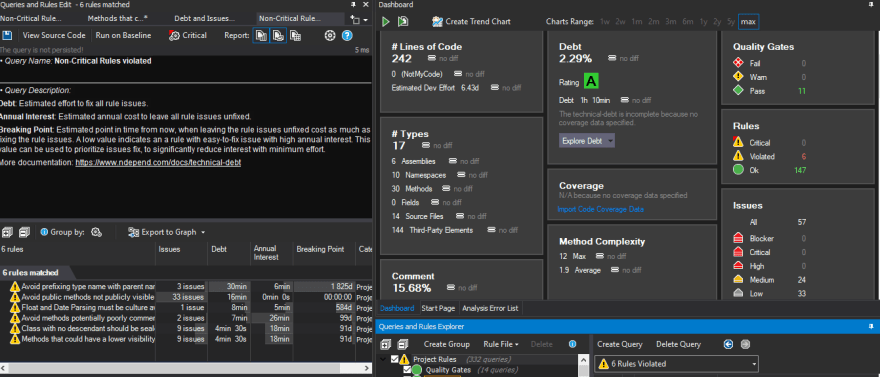The height and width of the screenshot is (377, 880).
Task: Select the max charts range option
Action: [748, 21]
